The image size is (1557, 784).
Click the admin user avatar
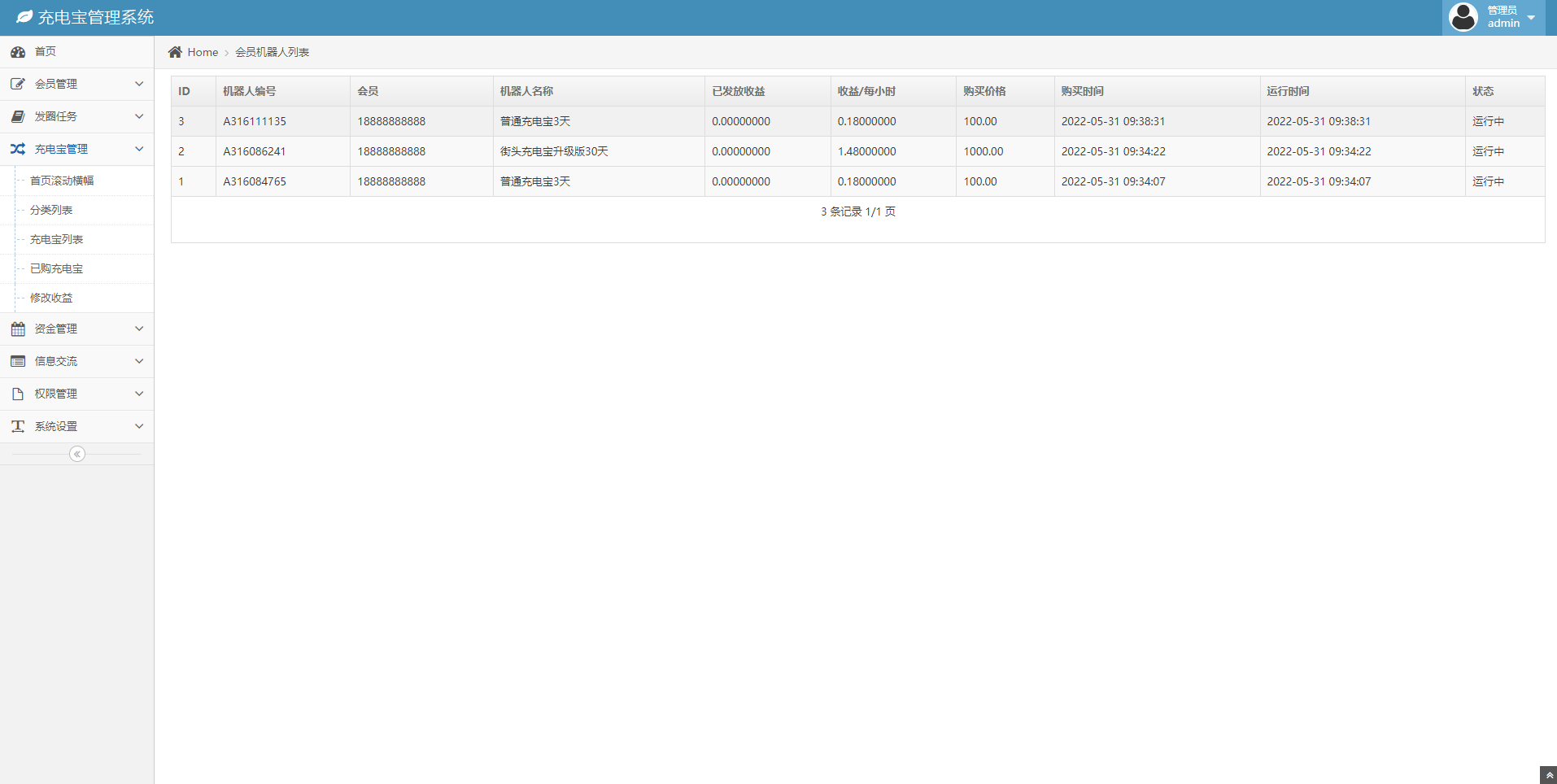coord(1463,17)
